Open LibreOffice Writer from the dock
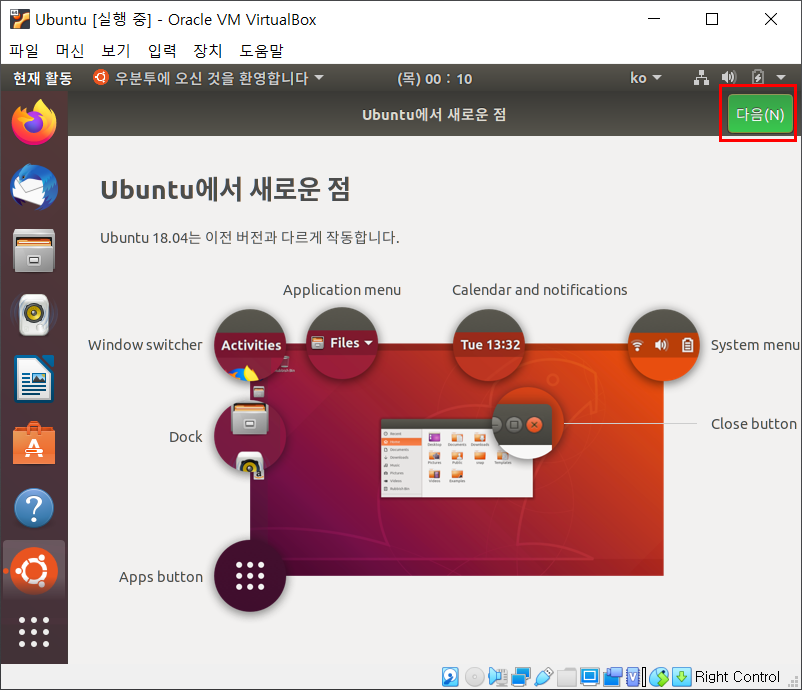This screenshot has width=802, height=690. [34, 379]
